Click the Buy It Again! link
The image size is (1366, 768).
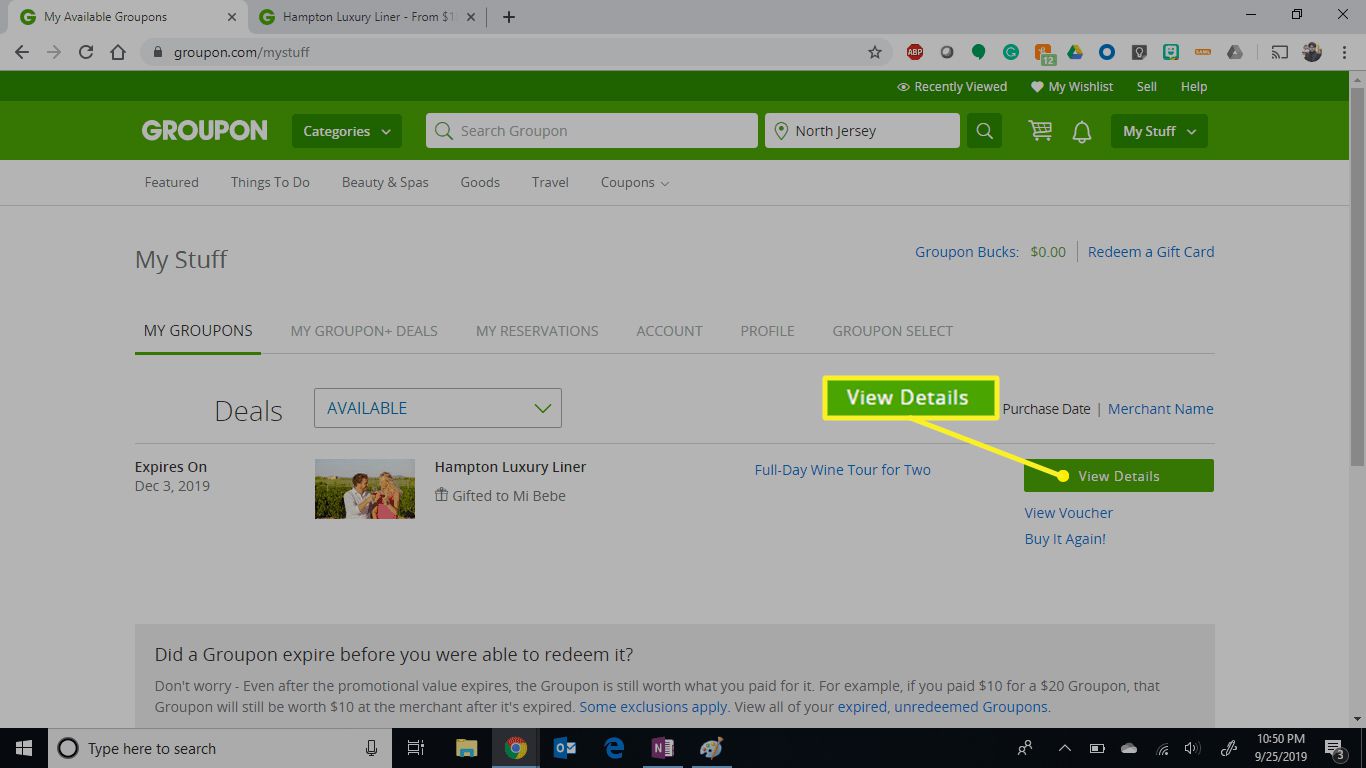pos(1065,539)
